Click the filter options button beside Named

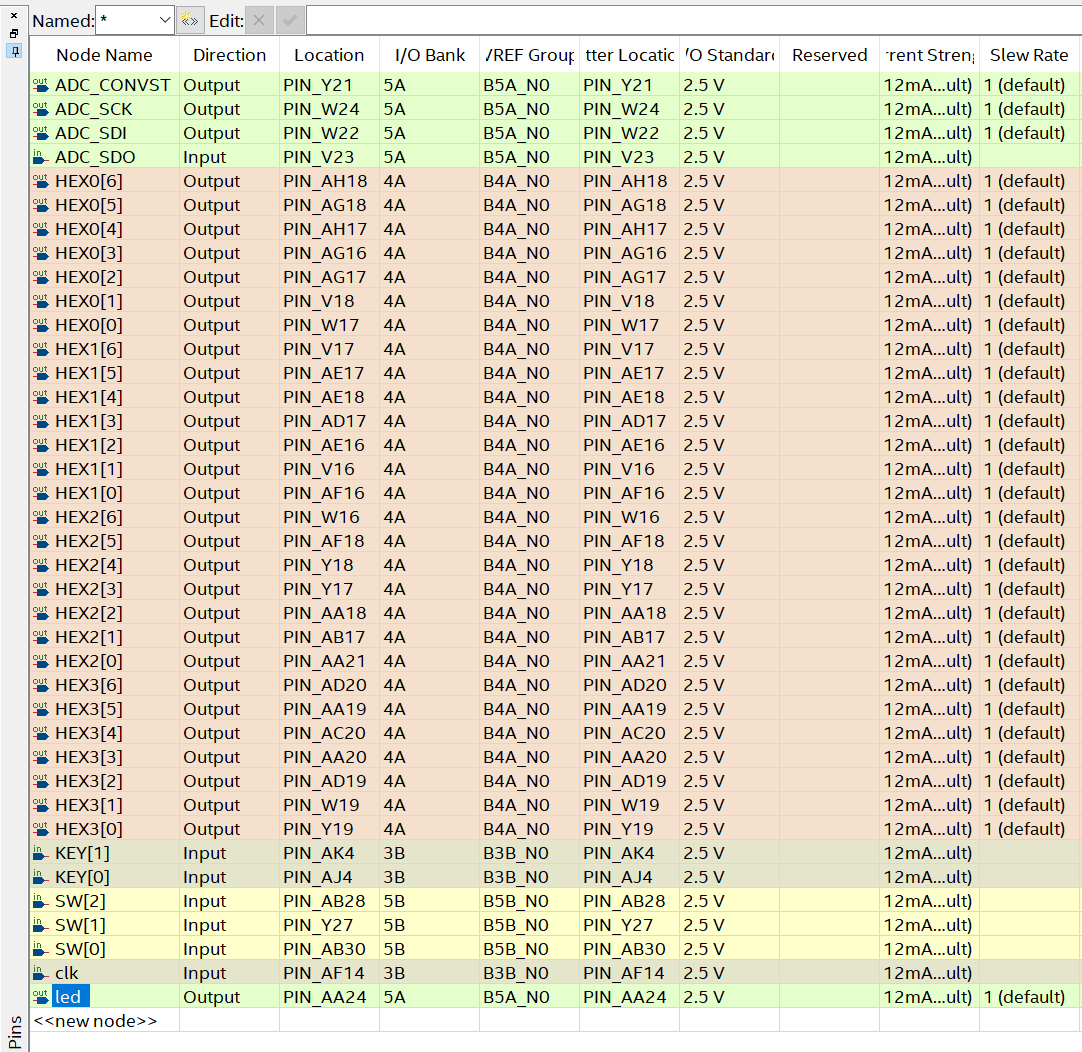(x=189, y=21)
